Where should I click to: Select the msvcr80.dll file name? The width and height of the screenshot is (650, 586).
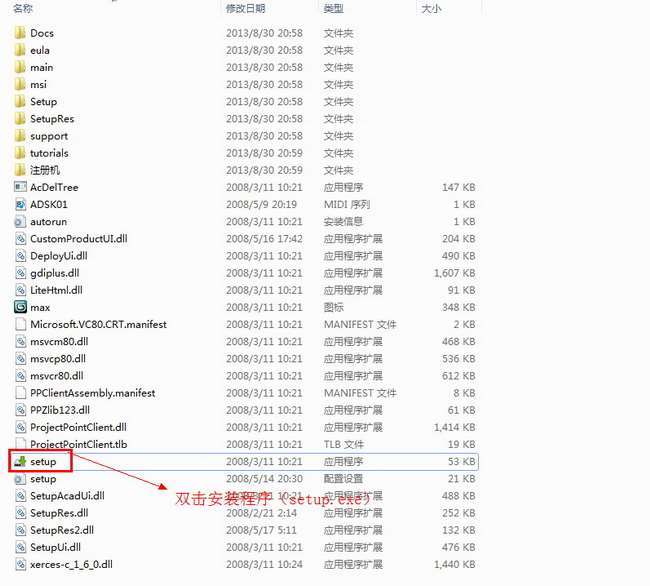[x=57, y=376]
